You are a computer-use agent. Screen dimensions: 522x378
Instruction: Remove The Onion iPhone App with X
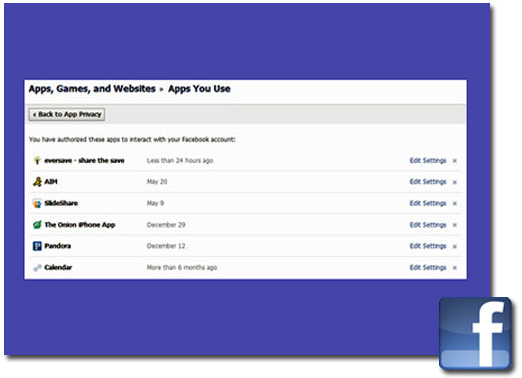coord(455,225)
